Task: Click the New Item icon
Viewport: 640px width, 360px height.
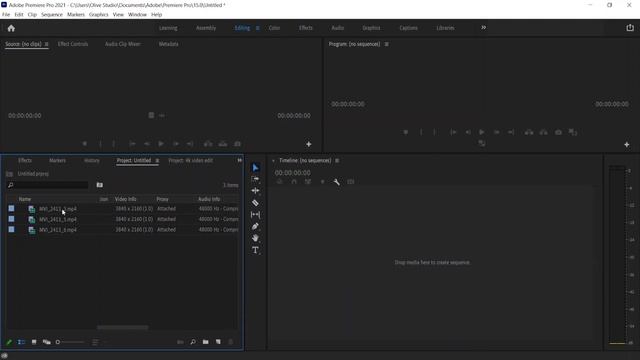Action: tap(218, 342)
